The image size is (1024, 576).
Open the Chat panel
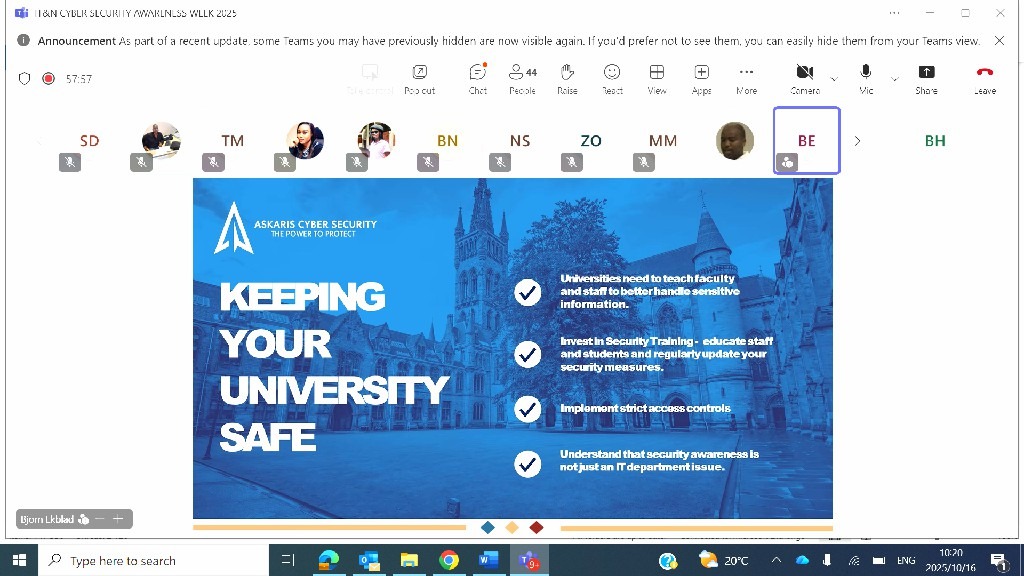pos(478,78)
